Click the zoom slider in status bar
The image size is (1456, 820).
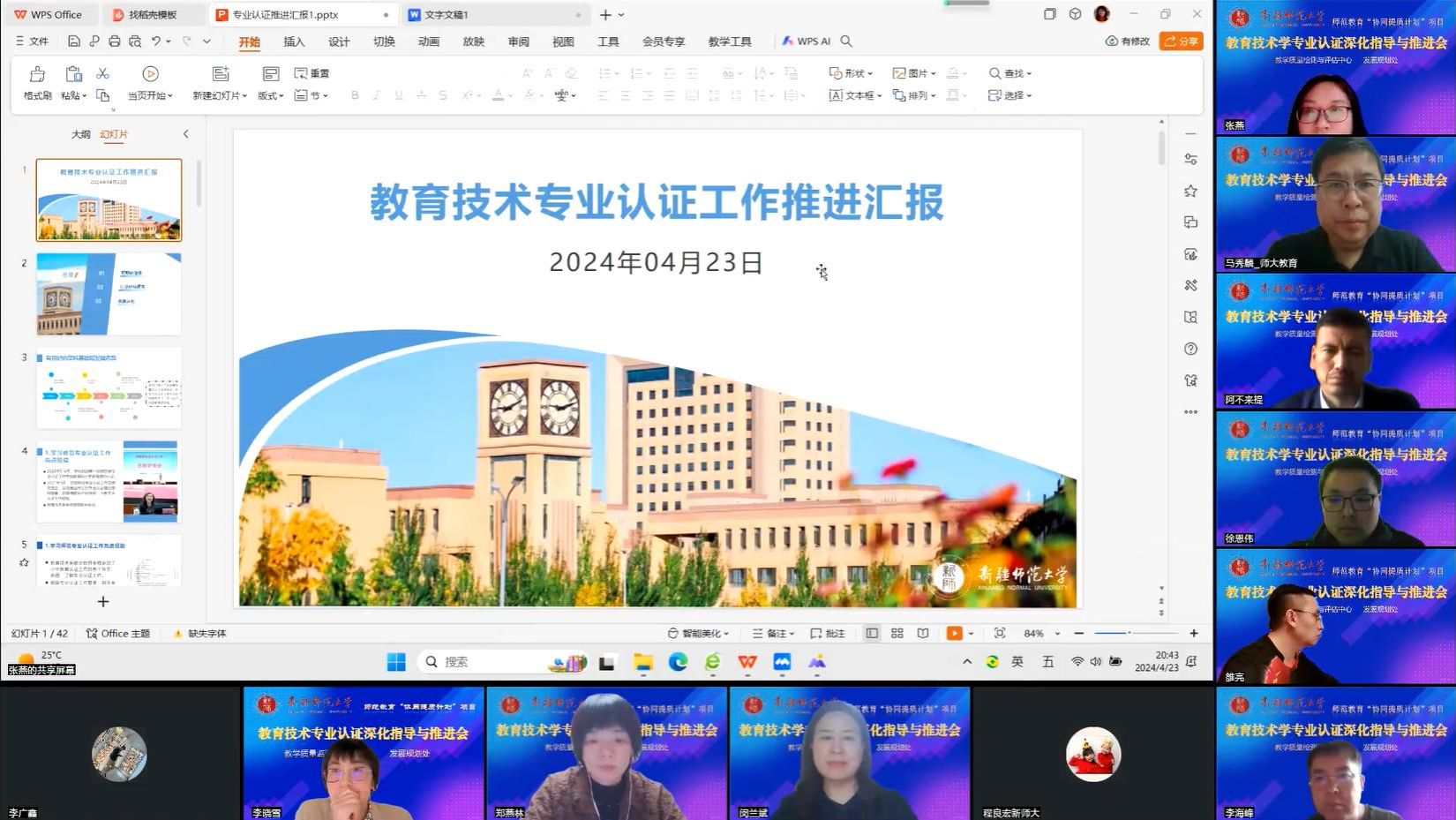point(1135,634)
